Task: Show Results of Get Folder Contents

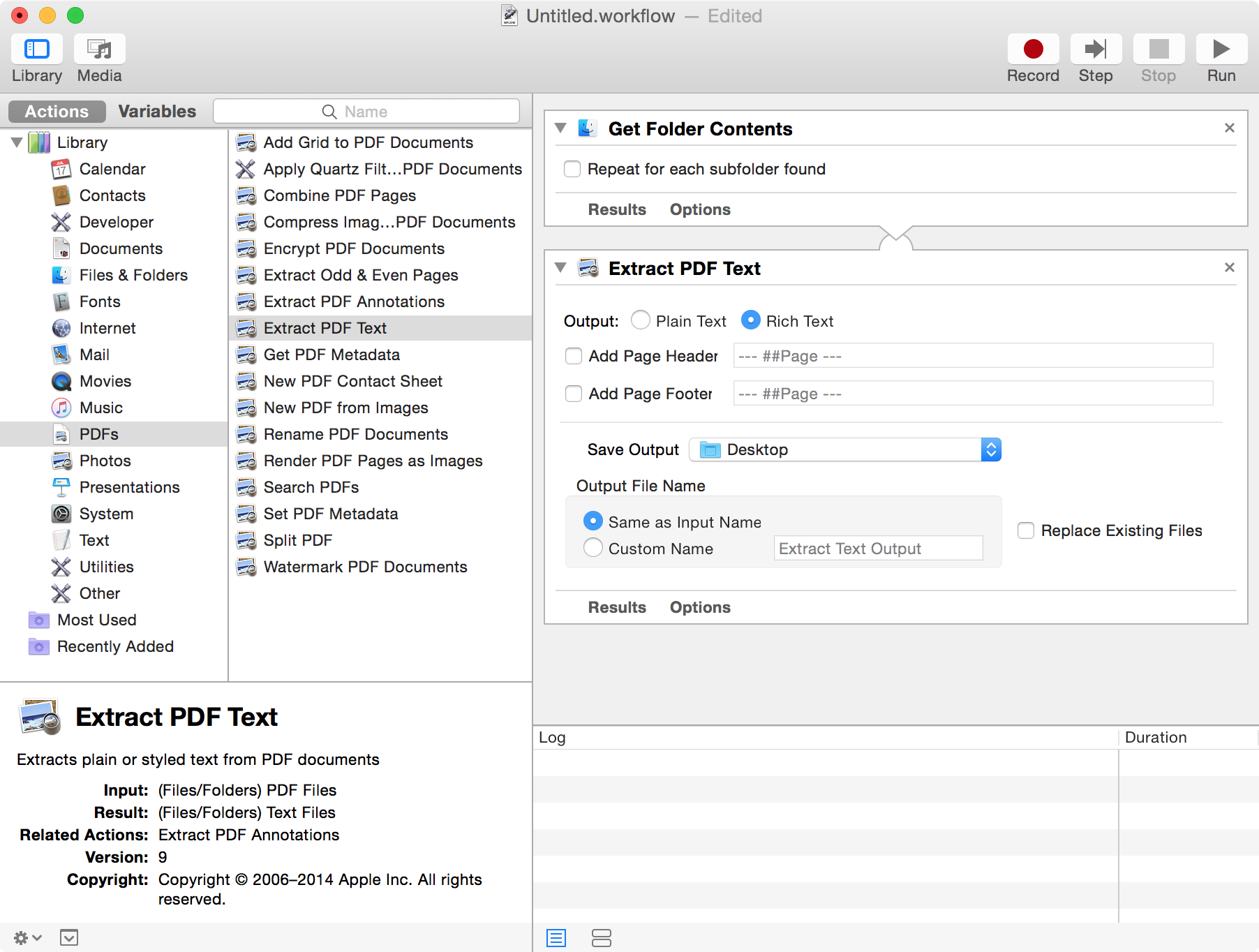Action: point(617,209)
